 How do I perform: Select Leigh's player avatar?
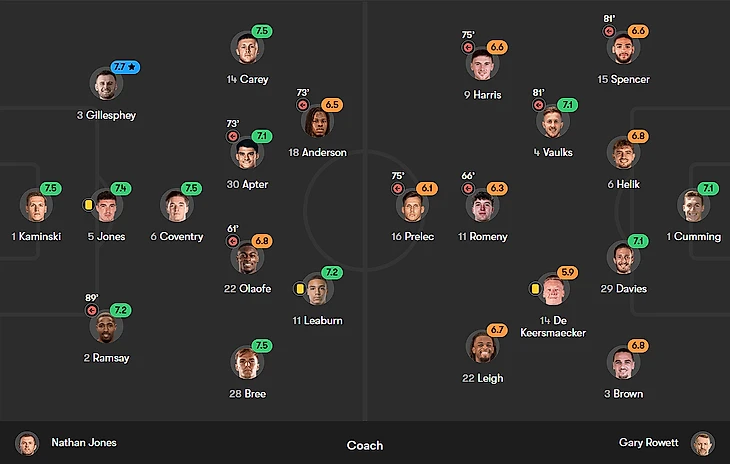(482, 347)
